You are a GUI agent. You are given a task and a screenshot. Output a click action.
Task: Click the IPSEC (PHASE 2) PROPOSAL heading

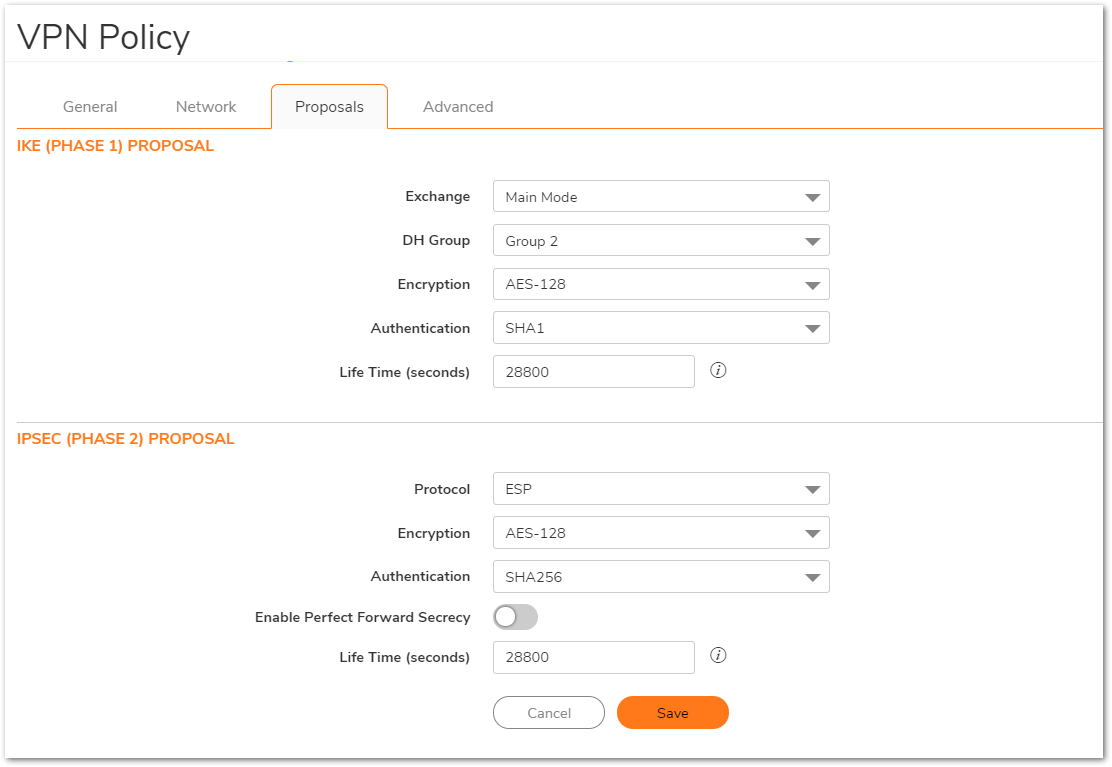(126, 439)
